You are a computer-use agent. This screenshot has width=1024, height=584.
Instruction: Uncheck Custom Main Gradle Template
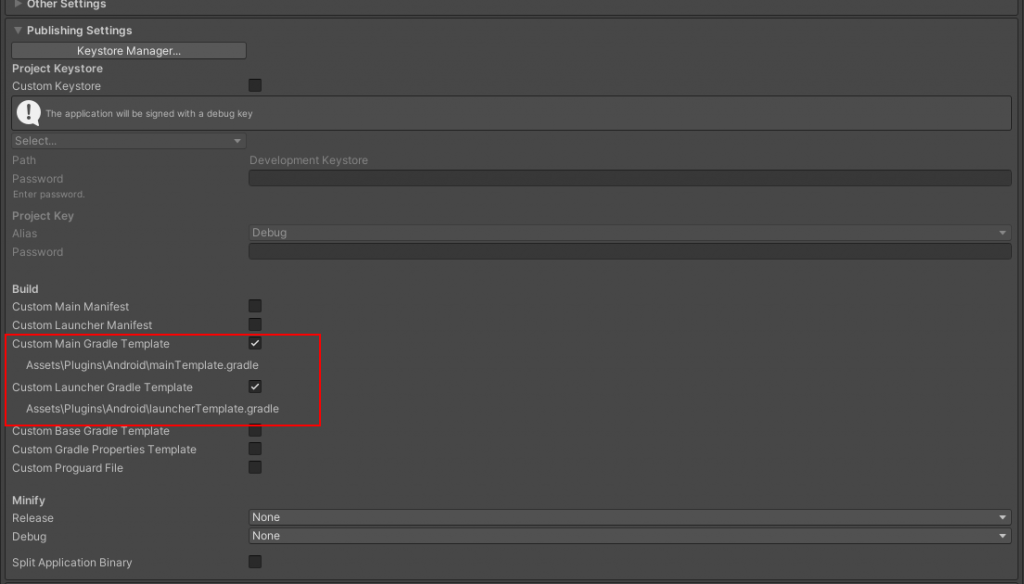tap(255, 343)
